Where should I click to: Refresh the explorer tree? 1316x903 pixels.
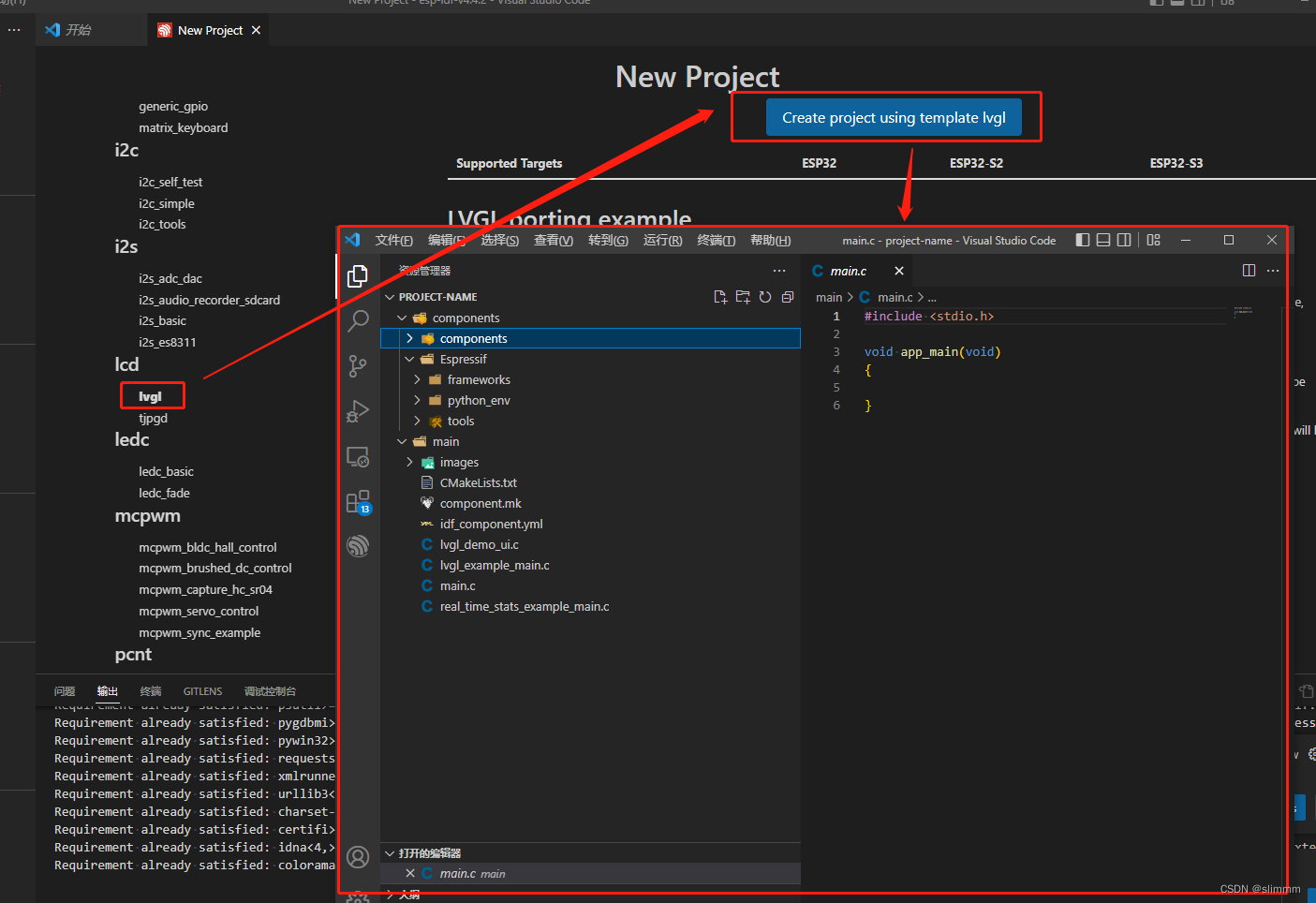point(765,297)
